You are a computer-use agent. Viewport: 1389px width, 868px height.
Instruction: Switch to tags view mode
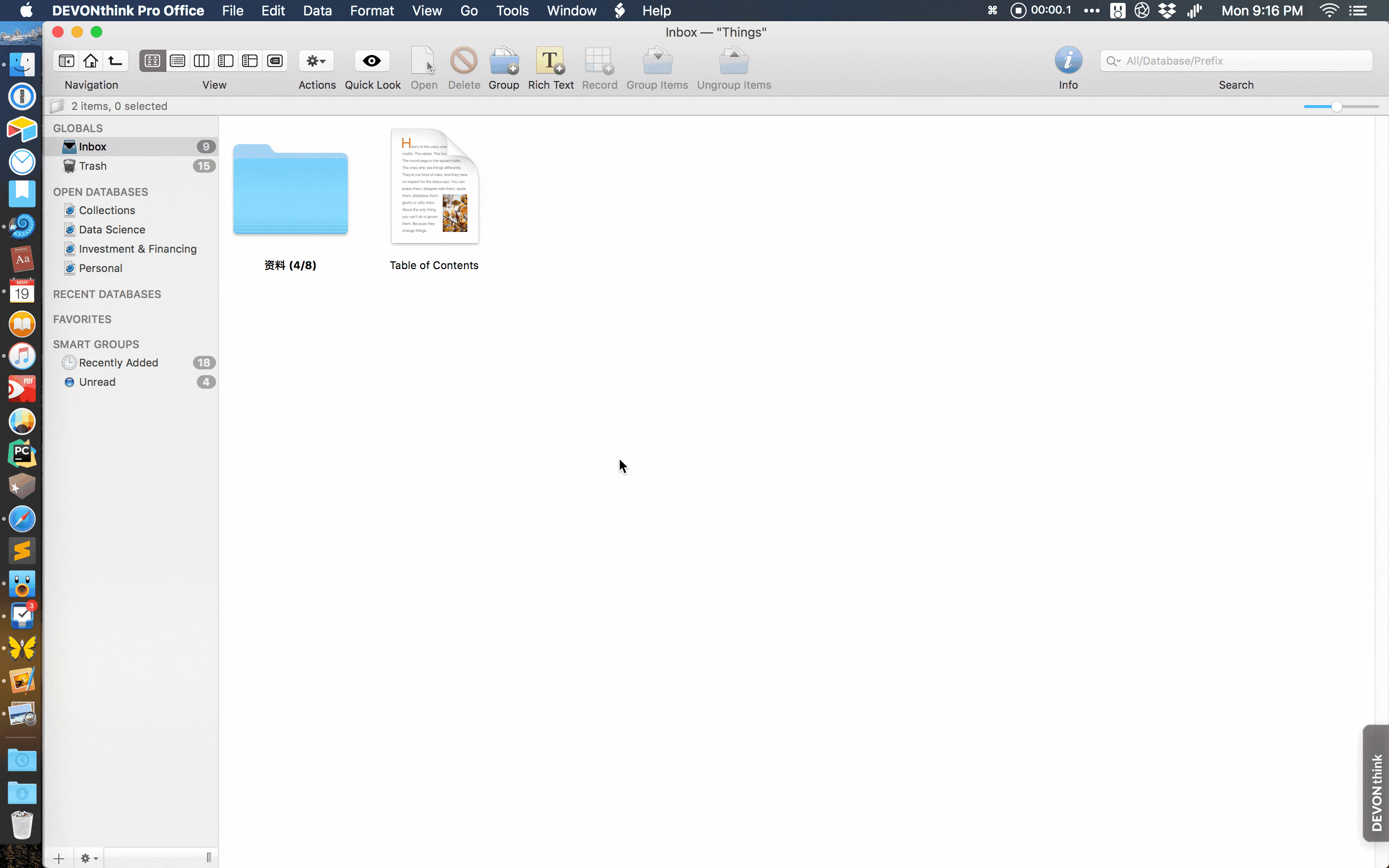(x=275, y=61)
